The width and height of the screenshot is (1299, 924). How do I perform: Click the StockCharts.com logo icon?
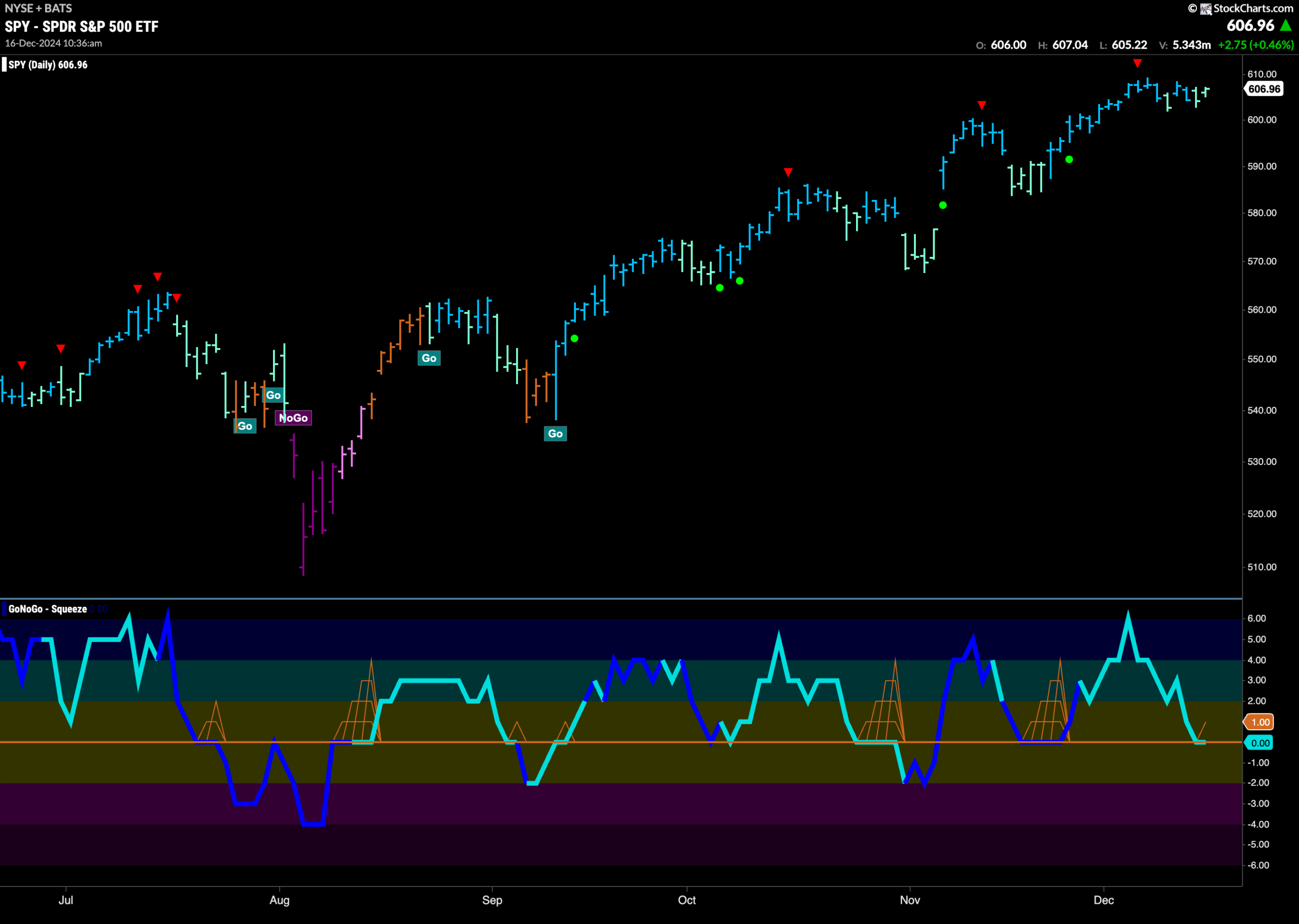point(1206,9)
